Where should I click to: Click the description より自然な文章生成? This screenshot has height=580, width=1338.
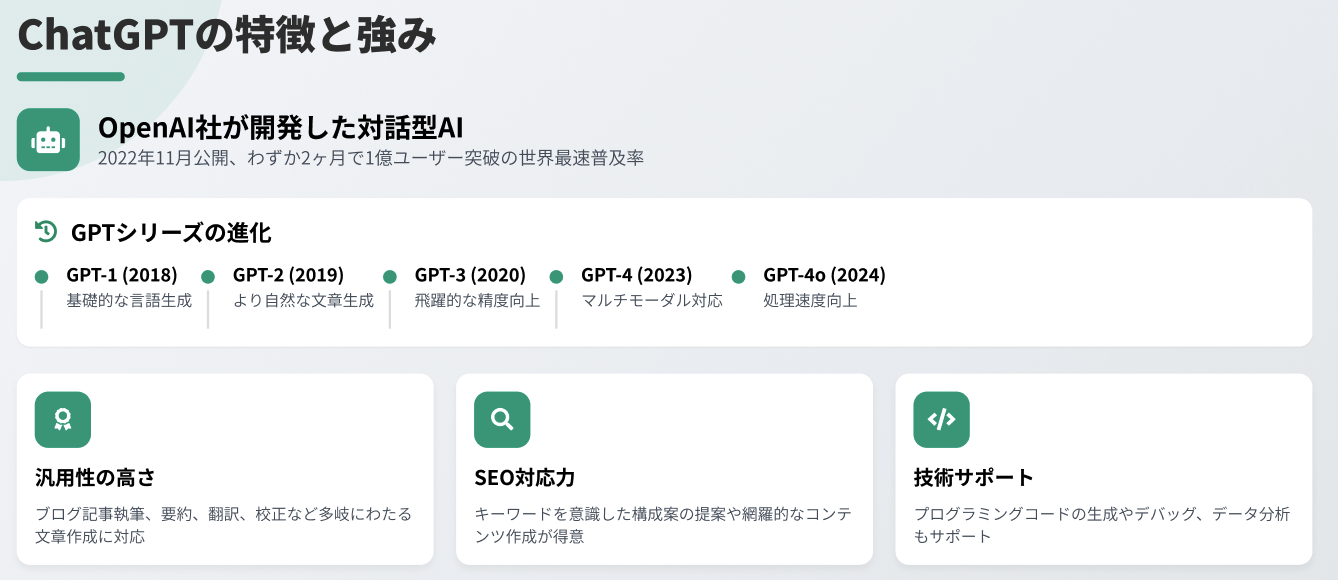(x=303, y=300)
